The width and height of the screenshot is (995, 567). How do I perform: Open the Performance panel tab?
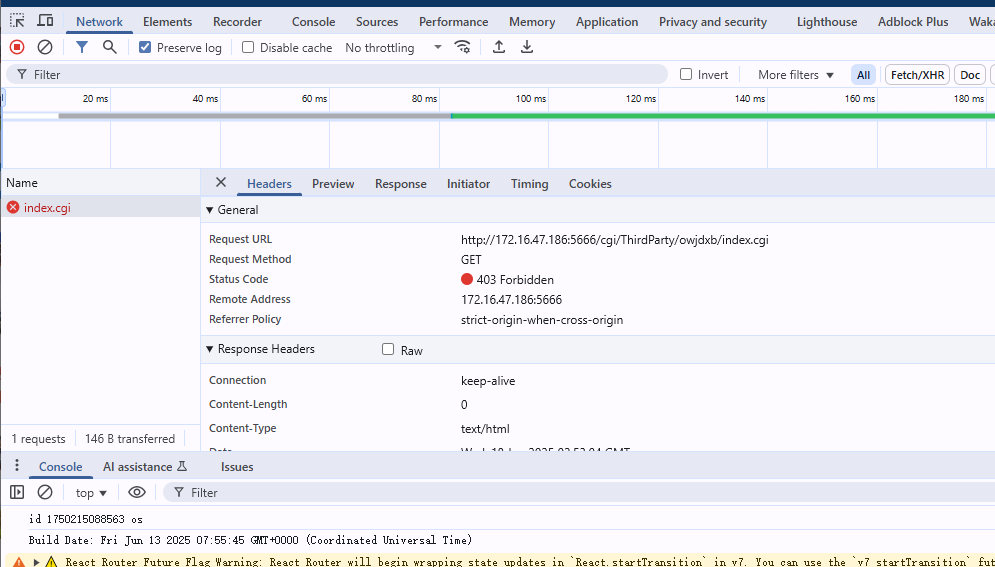[x=454, y=22]
